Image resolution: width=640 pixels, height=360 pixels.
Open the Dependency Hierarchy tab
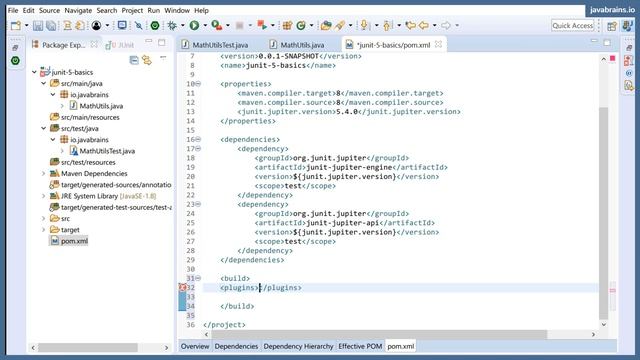(298, 346)
